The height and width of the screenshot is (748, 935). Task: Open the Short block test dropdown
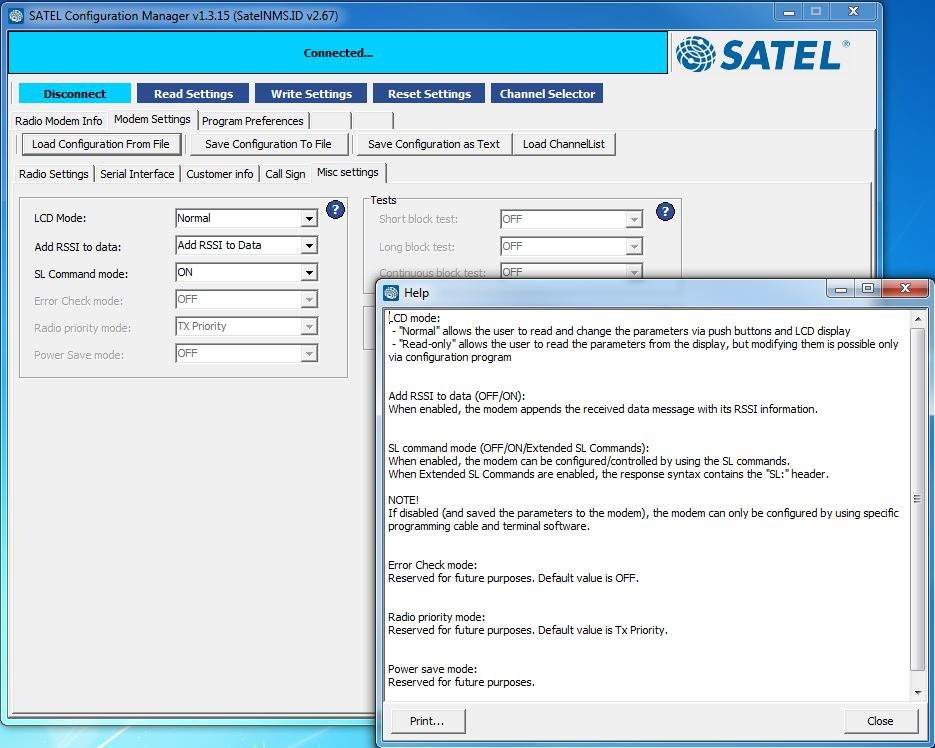click(x=634, y=220)
